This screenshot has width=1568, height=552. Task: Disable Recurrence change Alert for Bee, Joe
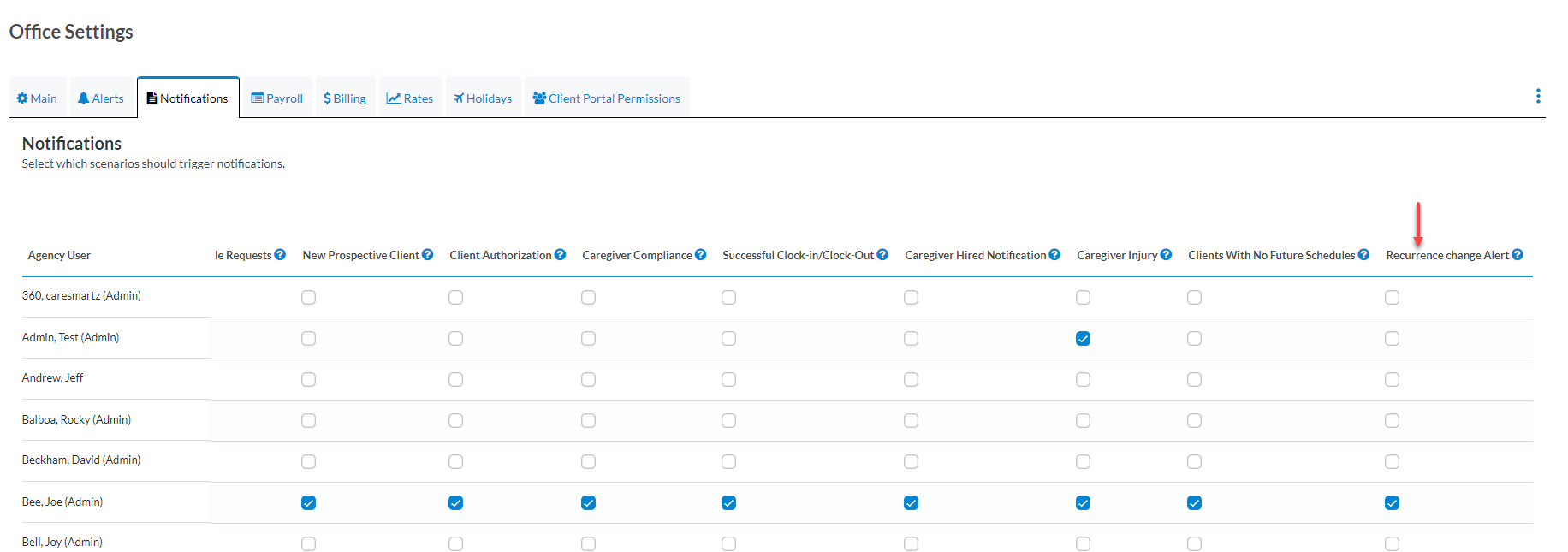tap(1392, 503)
